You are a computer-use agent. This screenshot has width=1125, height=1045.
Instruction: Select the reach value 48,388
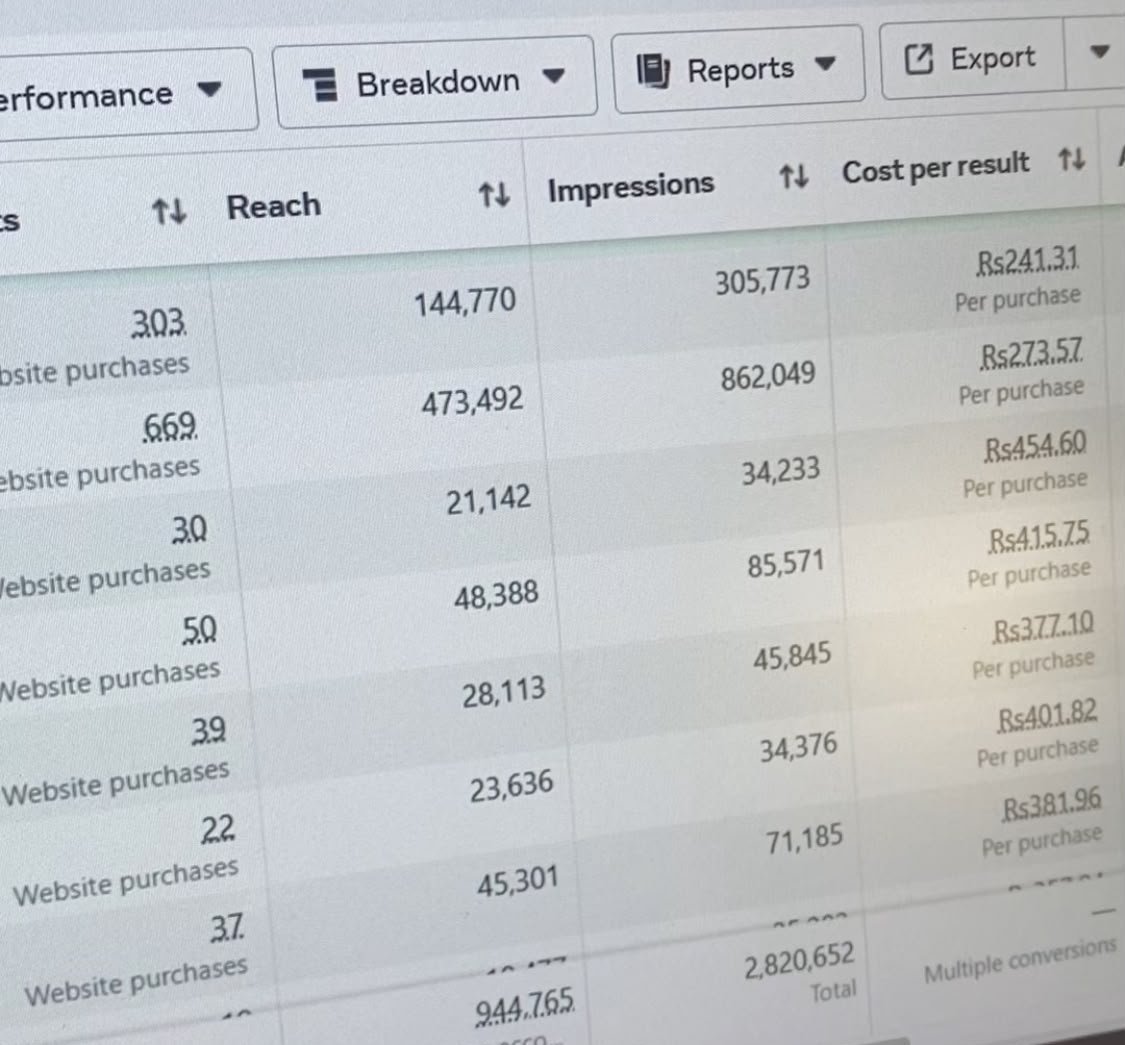[496, 595]
